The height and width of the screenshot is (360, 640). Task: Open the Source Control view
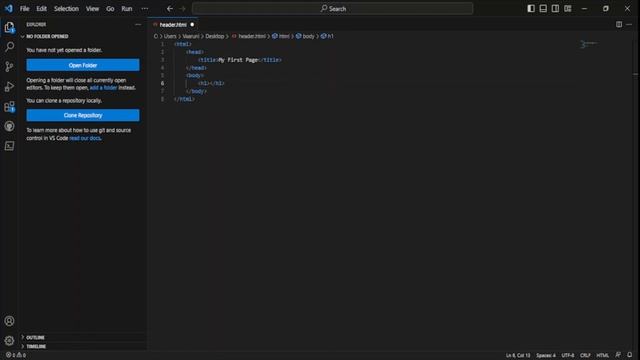coord(9,67)
